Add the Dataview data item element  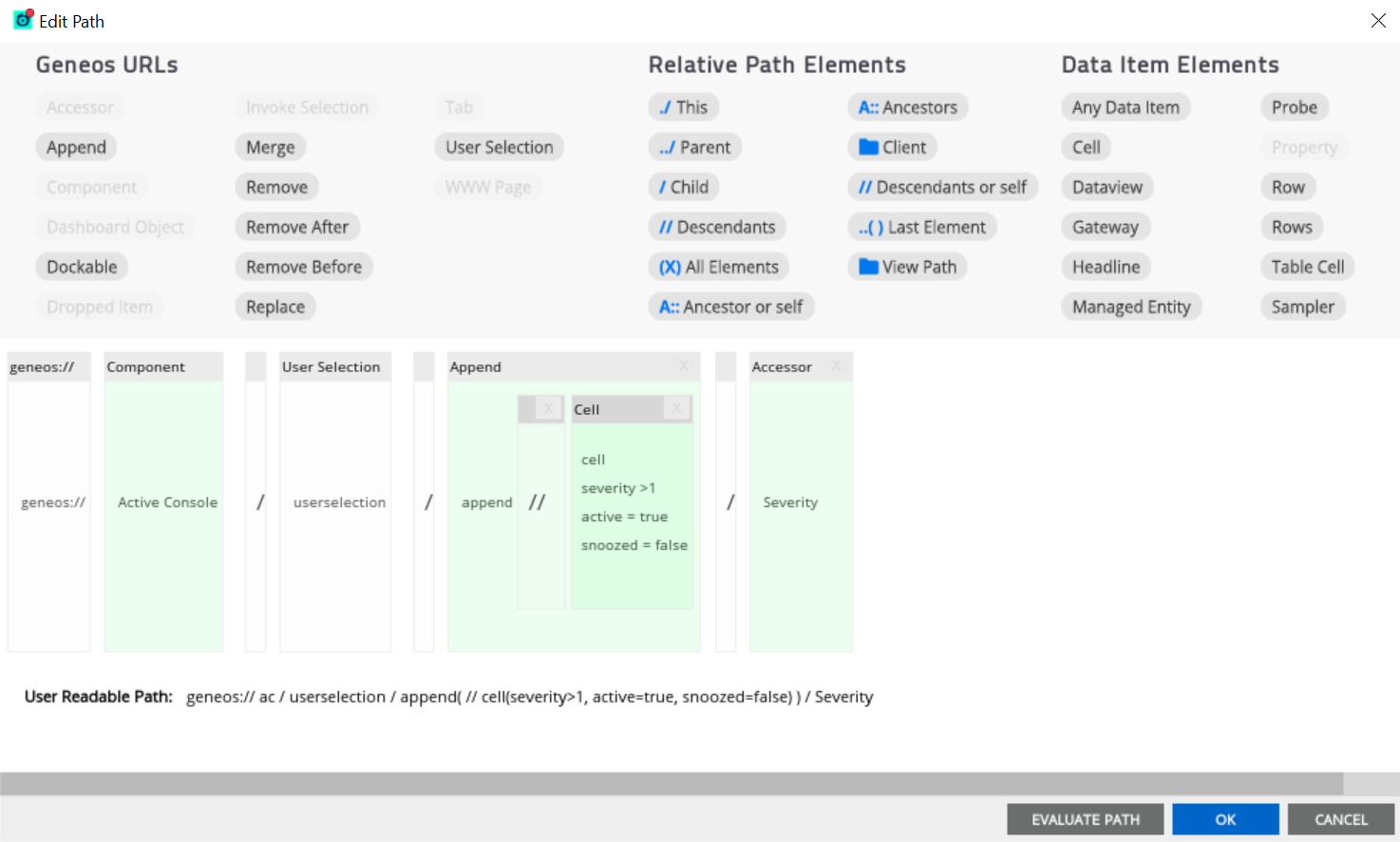1107,187
